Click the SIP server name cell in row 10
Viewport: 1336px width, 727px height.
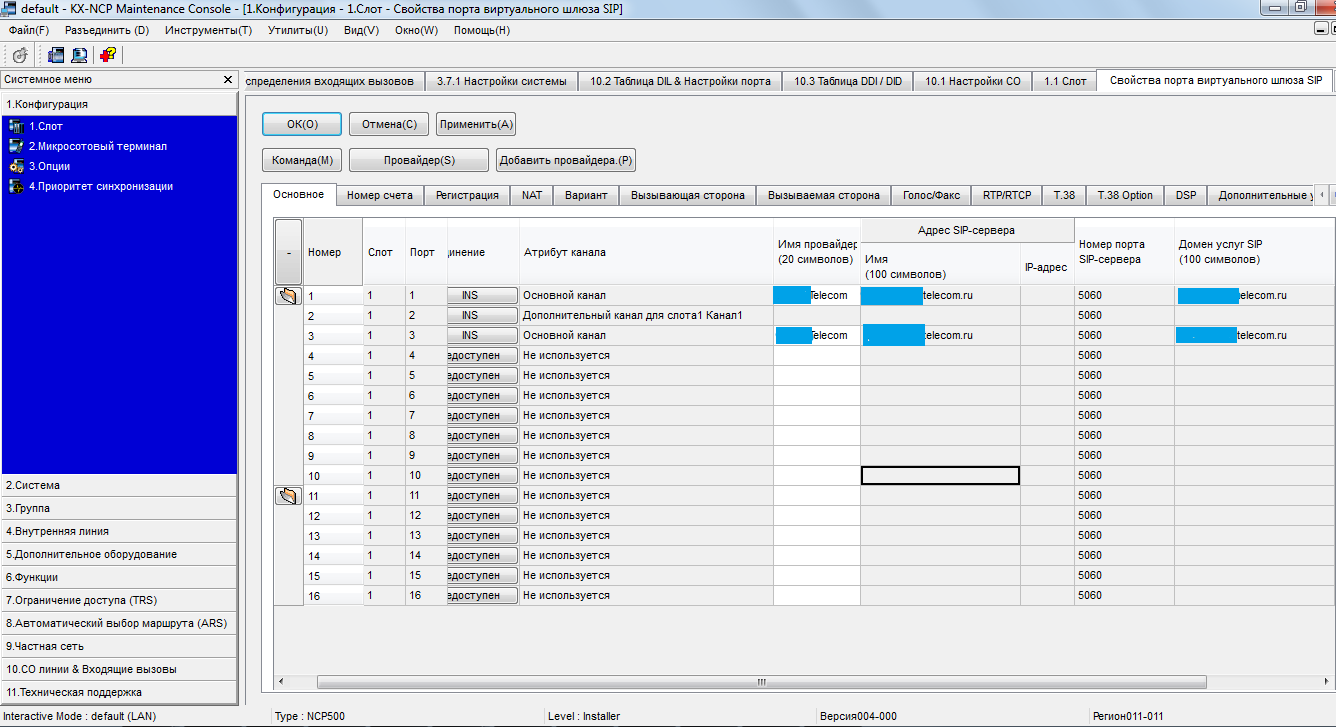940,476
